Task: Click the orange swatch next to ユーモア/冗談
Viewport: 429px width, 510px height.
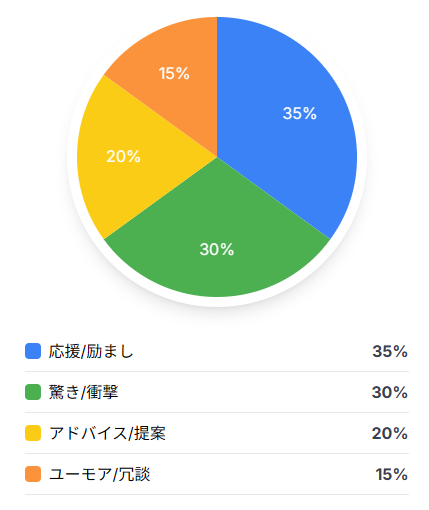Action: click(33, 474)
